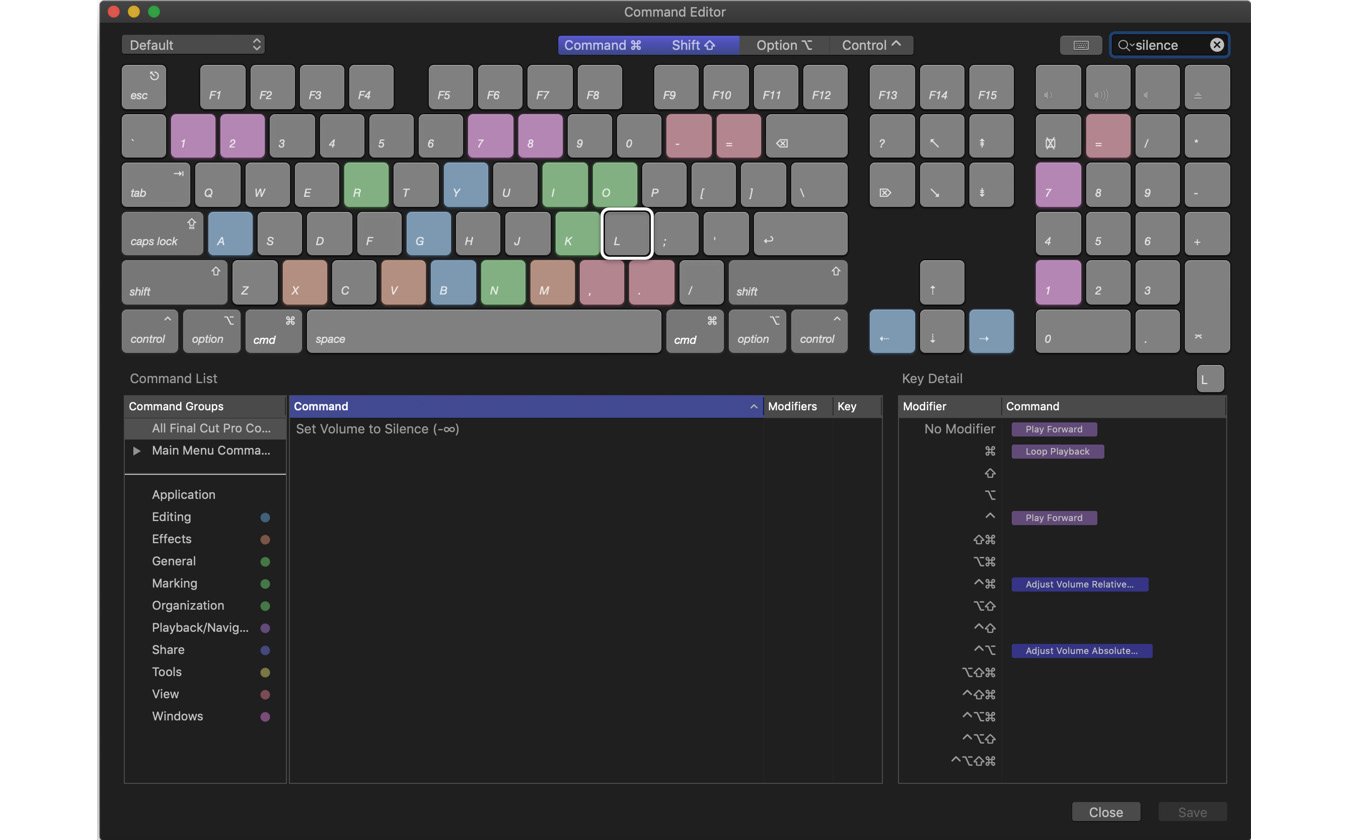Select Set Volume to Silence command row

585,429
